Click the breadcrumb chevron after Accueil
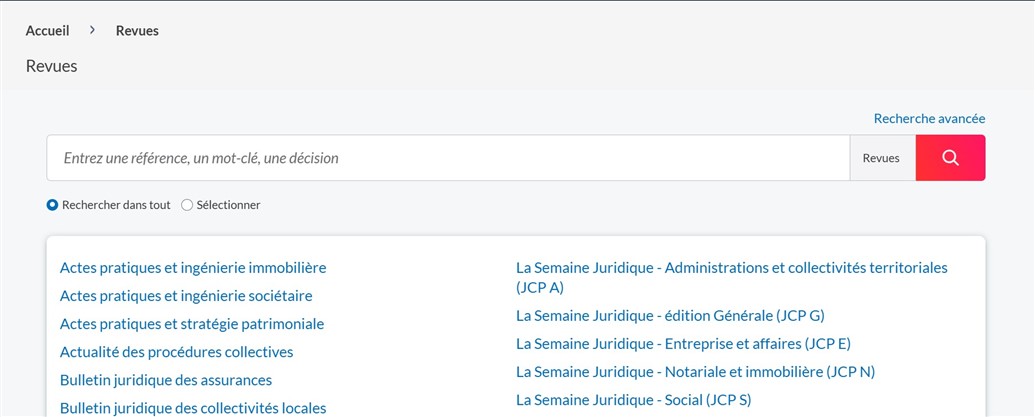Screen dimensions: 1035x417 point(92,30)
